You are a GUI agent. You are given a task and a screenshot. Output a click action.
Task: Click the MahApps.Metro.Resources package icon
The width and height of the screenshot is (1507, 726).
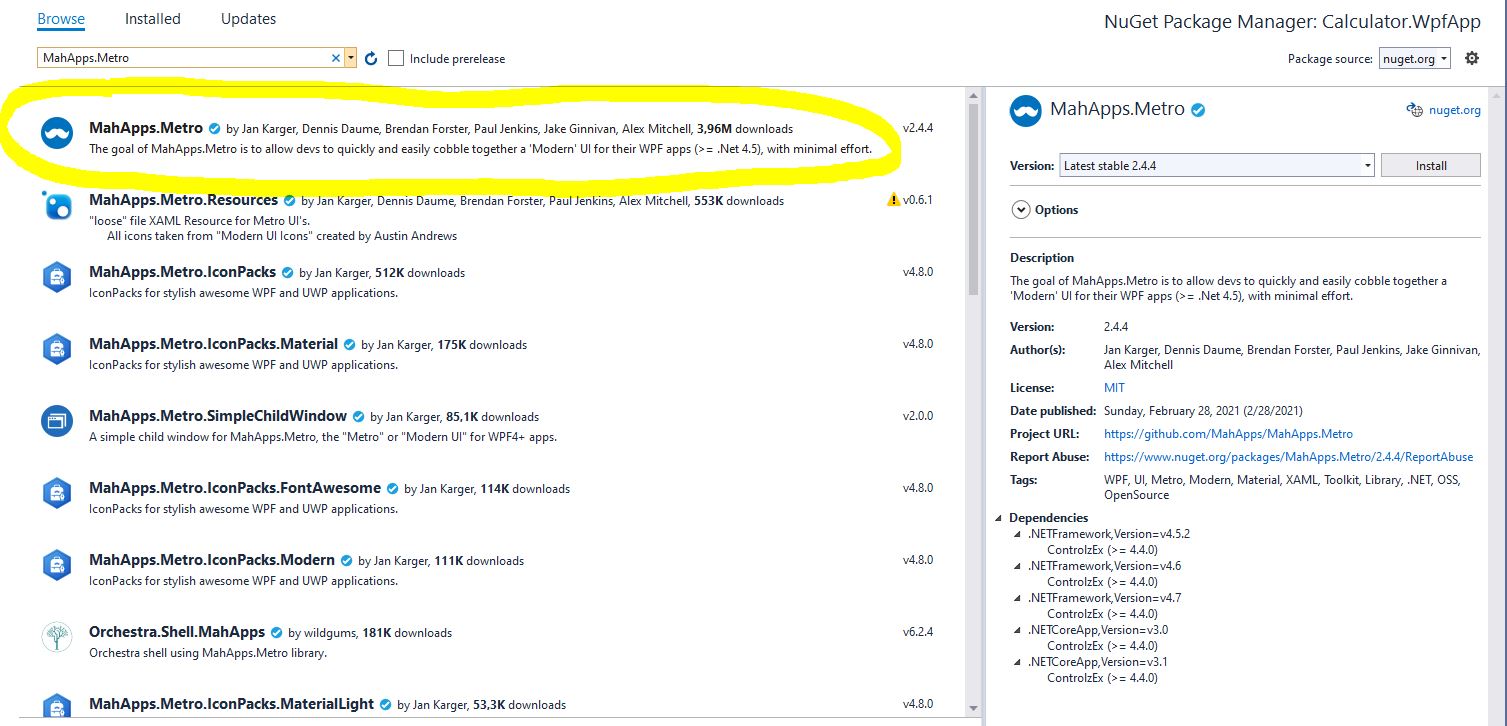(57, 206)
